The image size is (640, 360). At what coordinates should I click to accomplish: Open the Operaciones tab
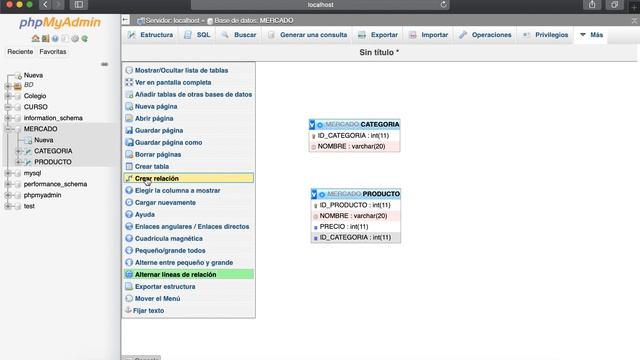click(x=485, y=35)
